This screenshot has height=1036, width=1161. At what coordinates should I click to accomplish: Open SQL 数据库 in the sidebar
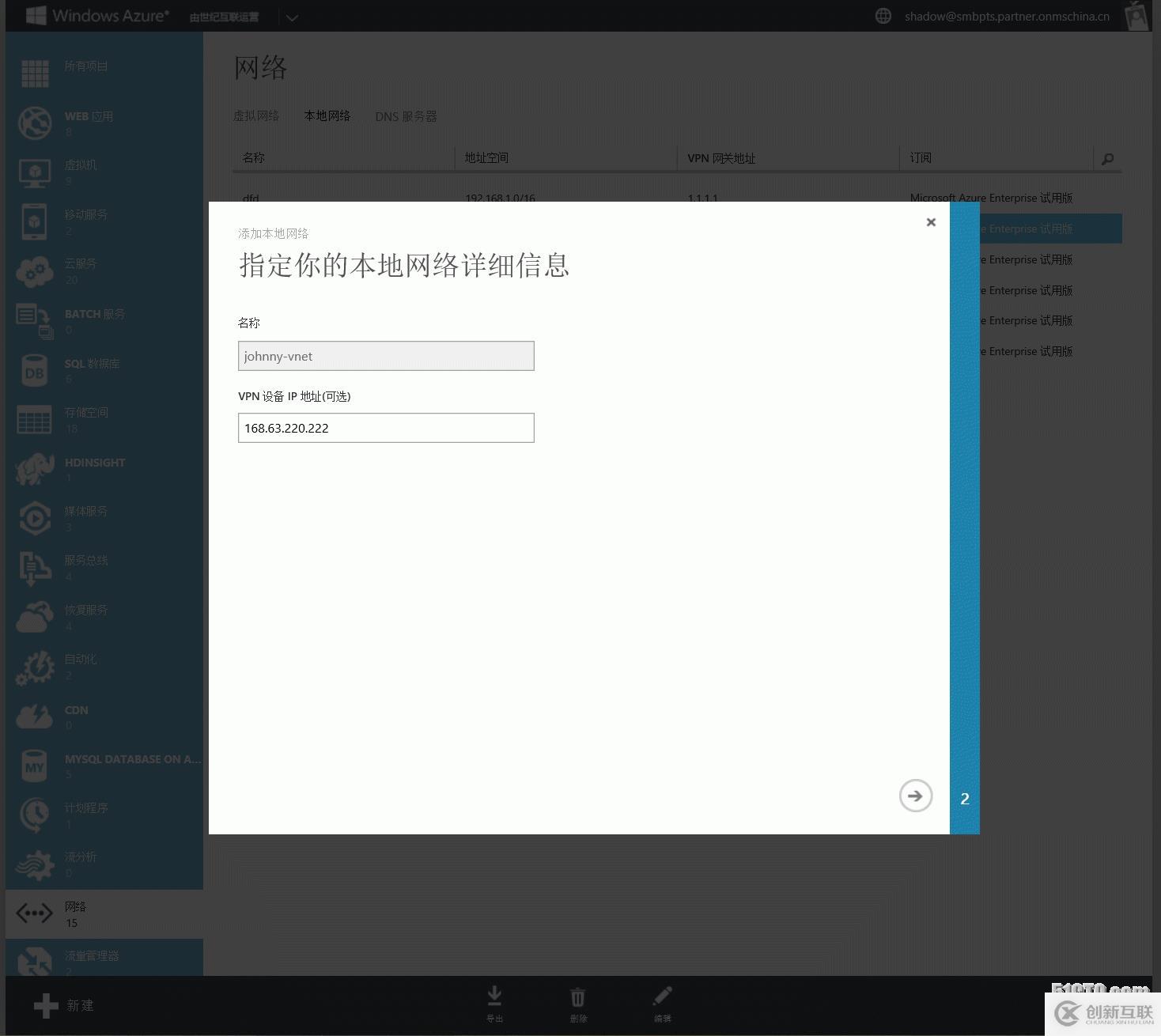[92, 365]
